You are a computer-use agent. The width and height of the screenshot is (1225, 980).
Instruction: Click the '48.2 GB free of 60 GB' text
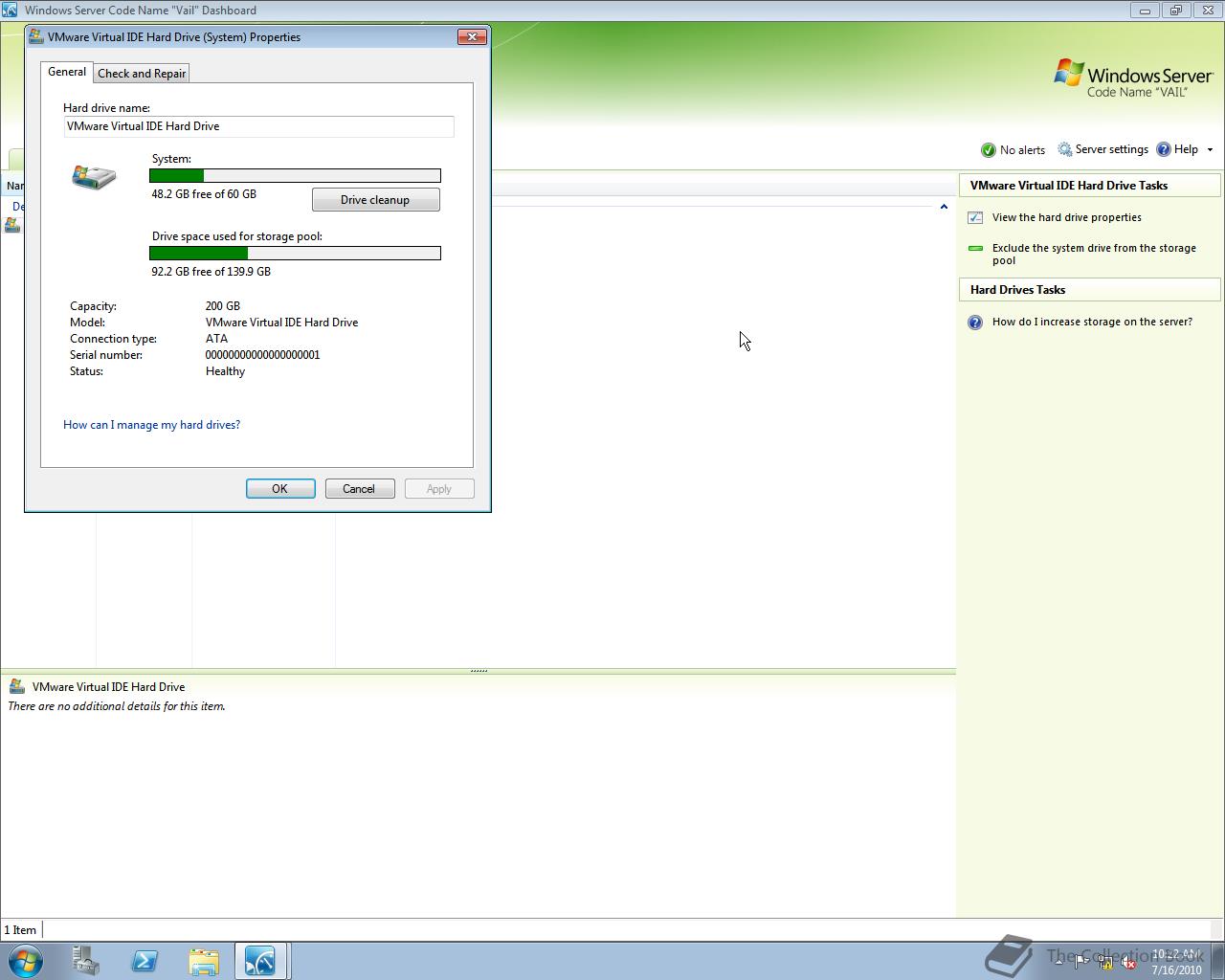204,194
